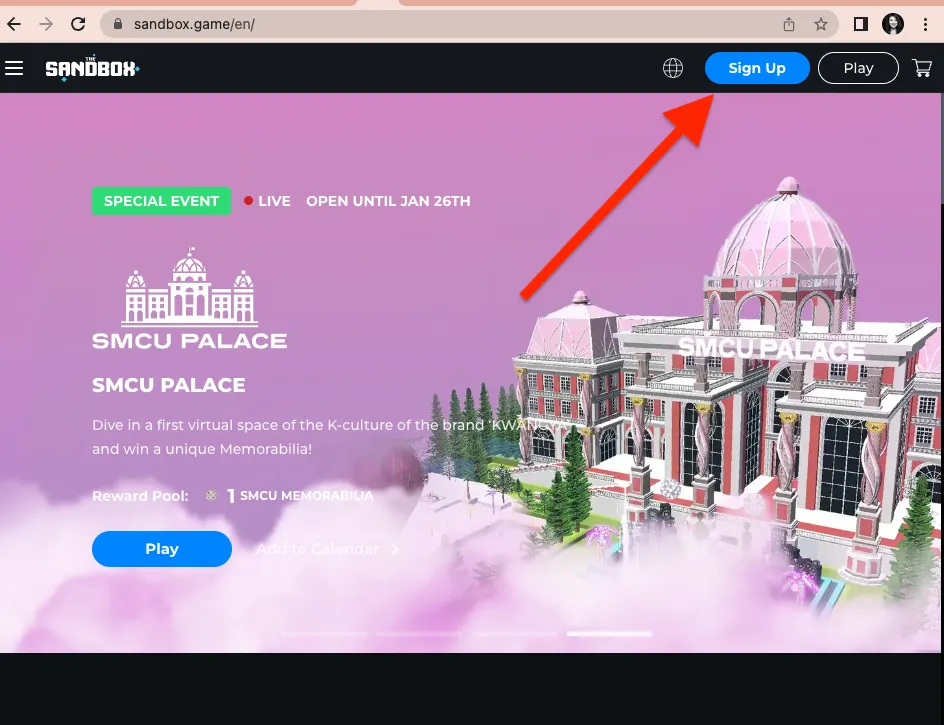View site info via the lock icon
This screenshot has width=944, height=725.
pyautogui.click(x=118, y=24)
